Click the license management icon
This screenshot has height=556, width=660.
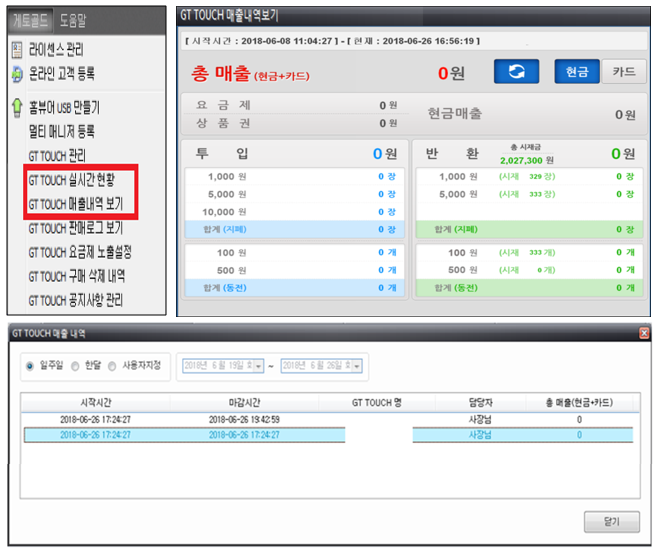pos(17,50)
